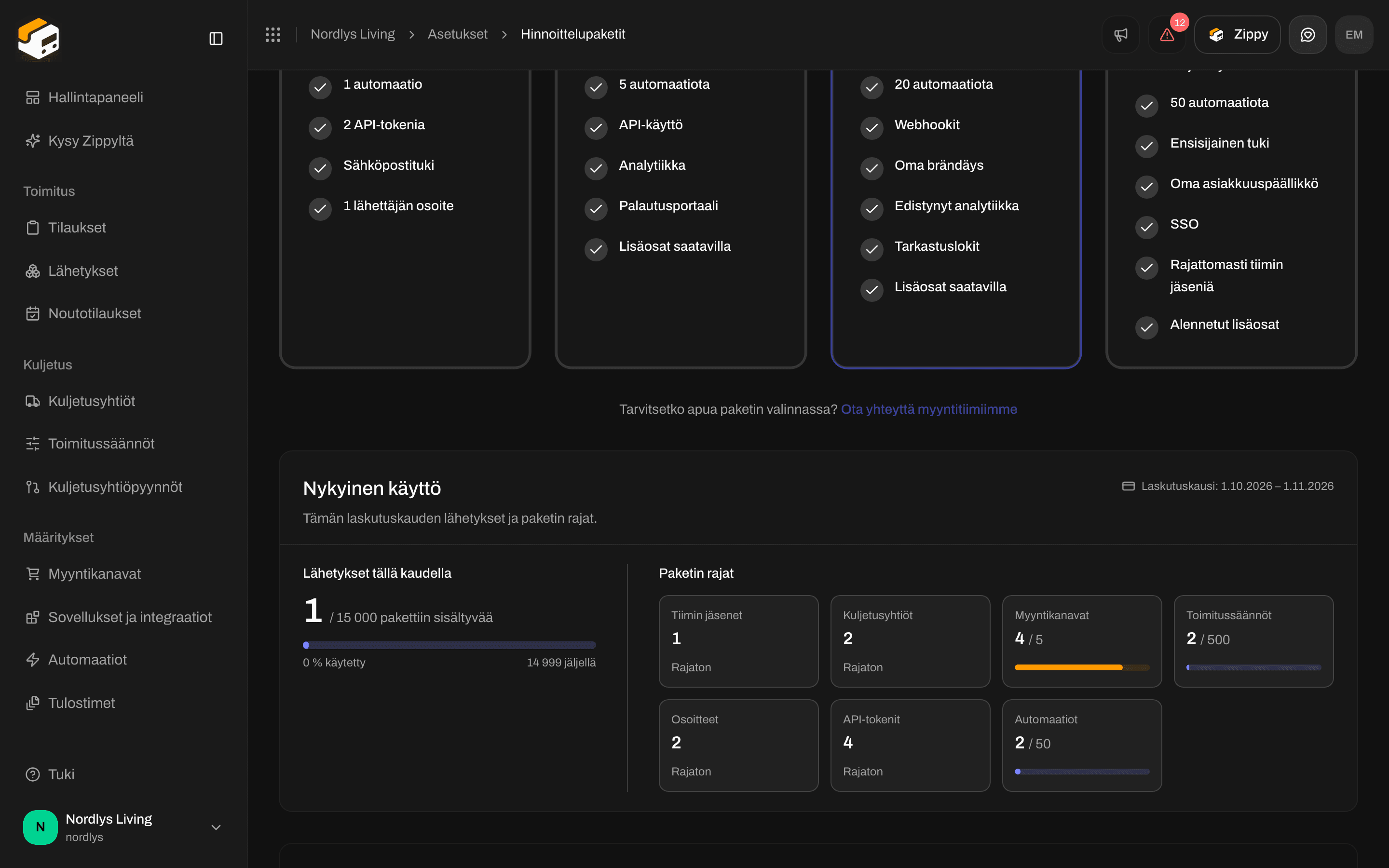This screenshot has height=868, width=1389.
Task: Go to Nordlys Living breadcrumb
Action: click(353, 34)
